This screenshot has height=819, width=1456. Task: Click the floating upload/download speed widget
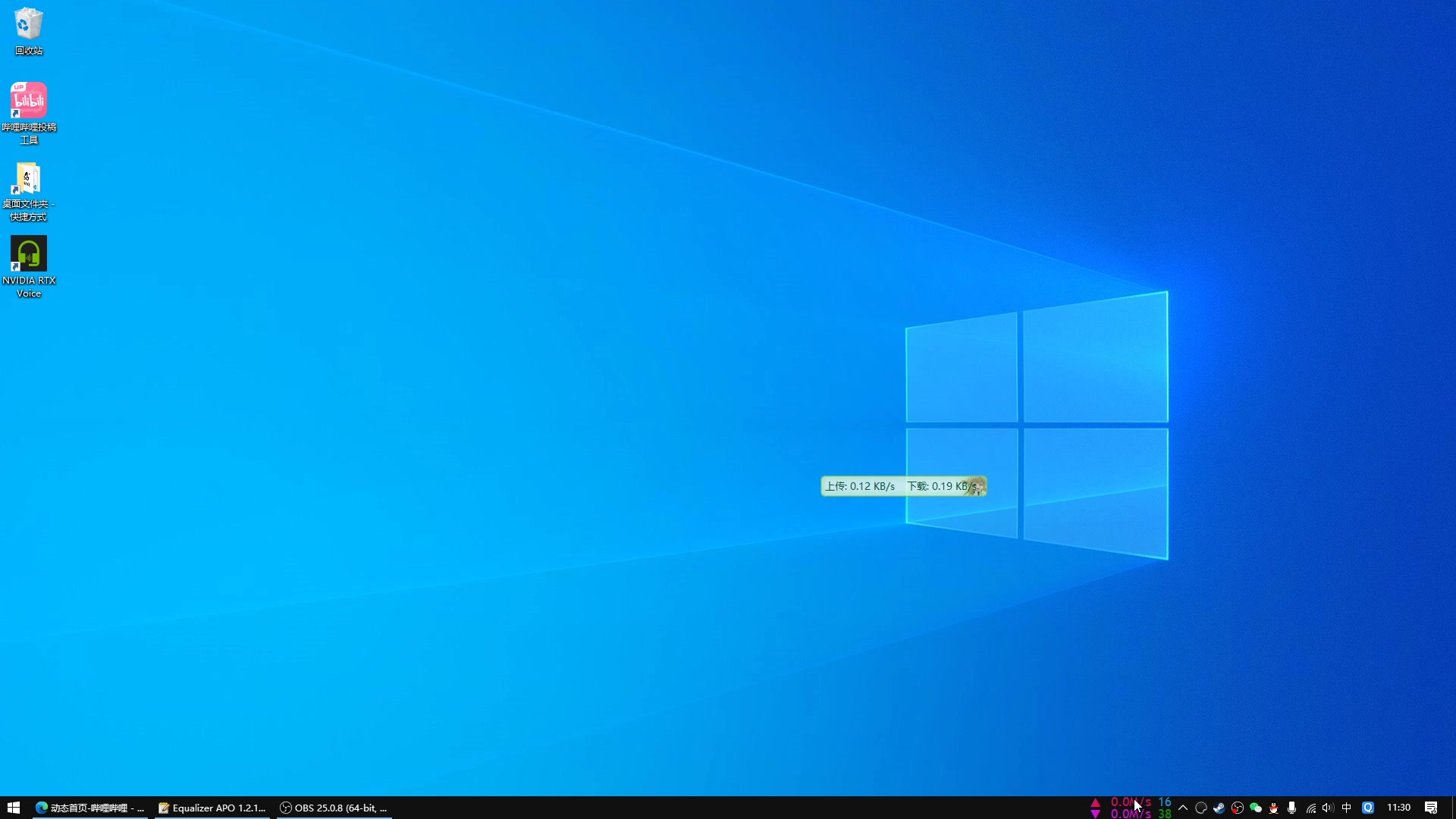pyautogui.click(x=902, y=486)
